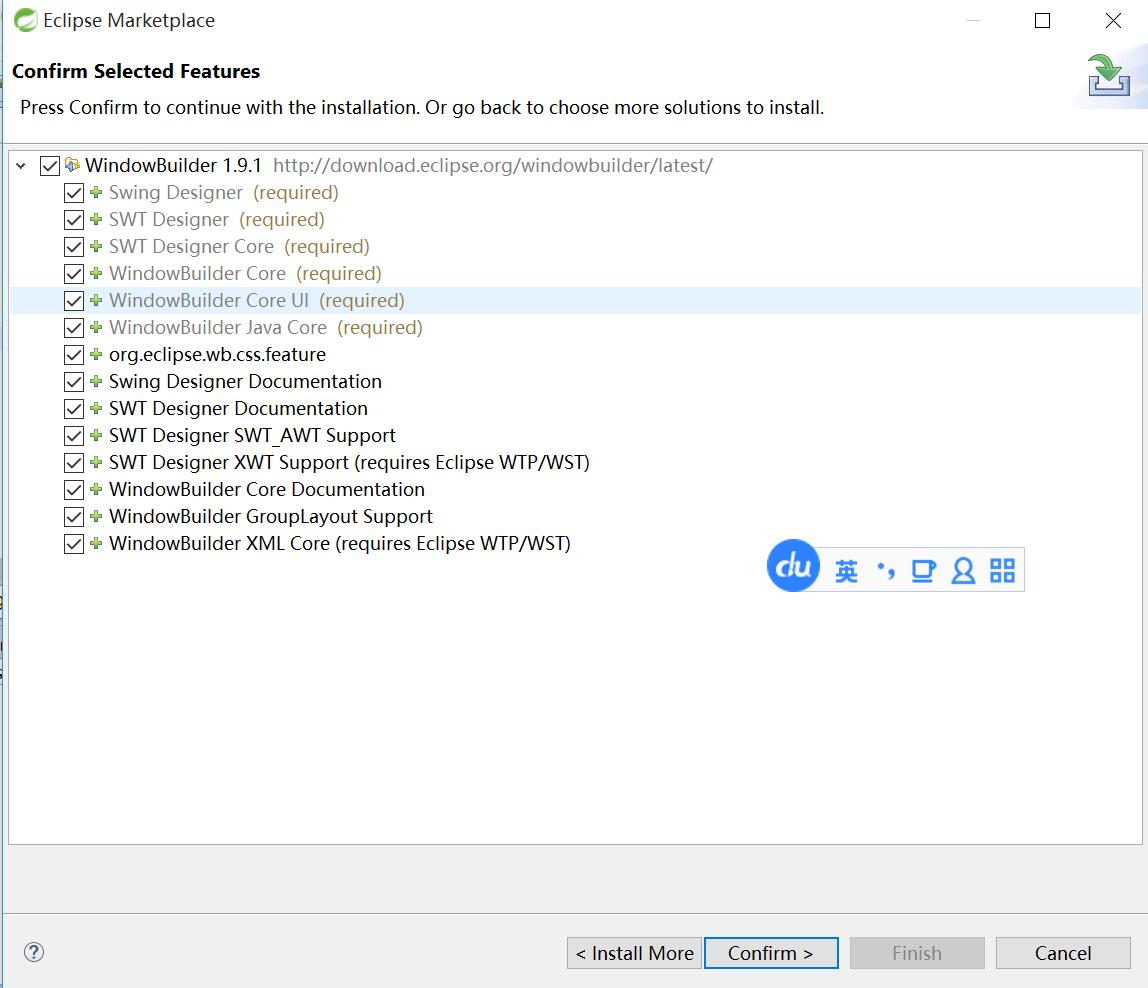Click the windowbuilder download URL text
The image size is (1148, 988).
tap(493, 166)
